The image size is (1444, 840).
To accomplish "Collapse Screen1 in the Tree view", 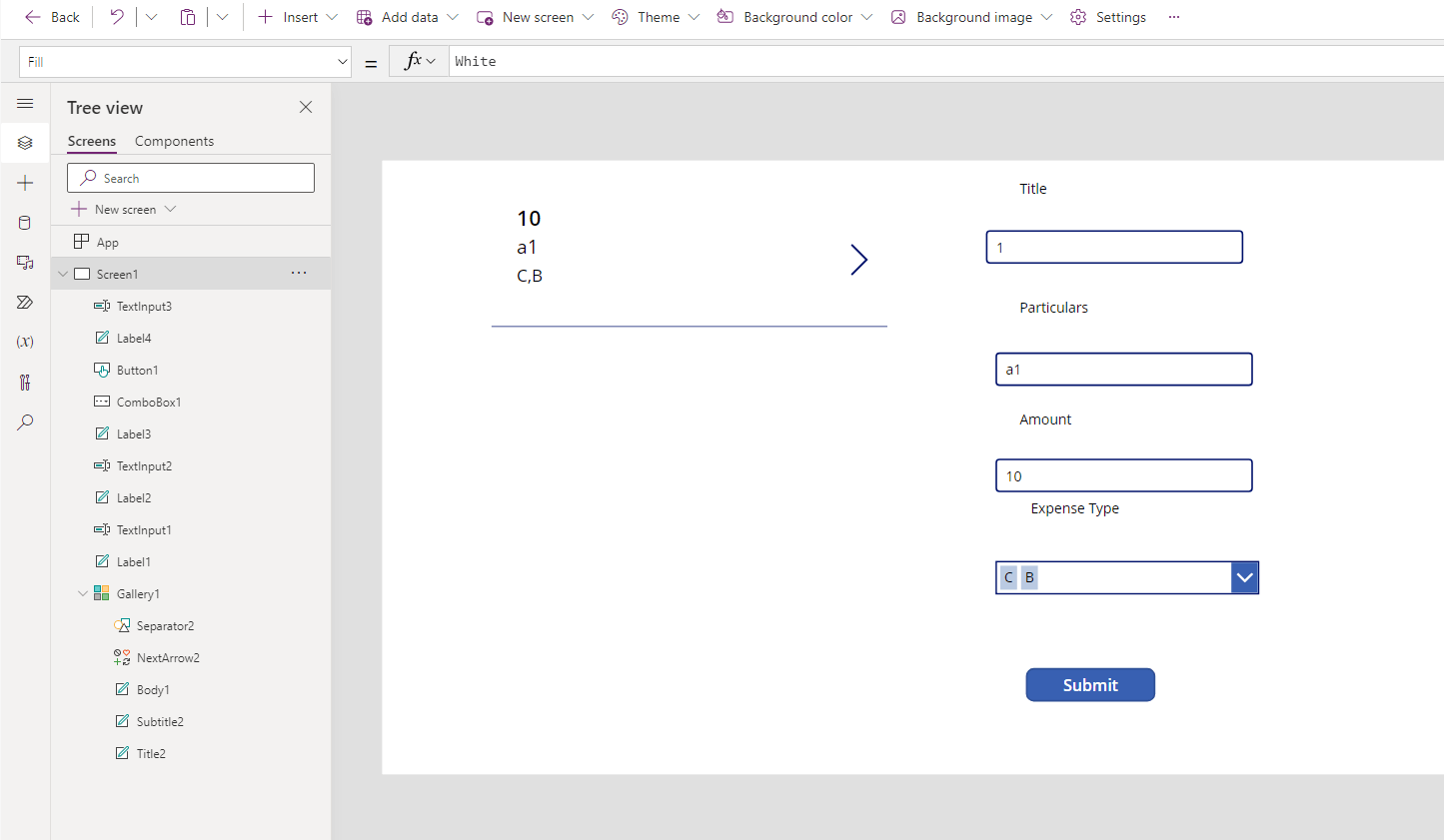I will 63,273.
